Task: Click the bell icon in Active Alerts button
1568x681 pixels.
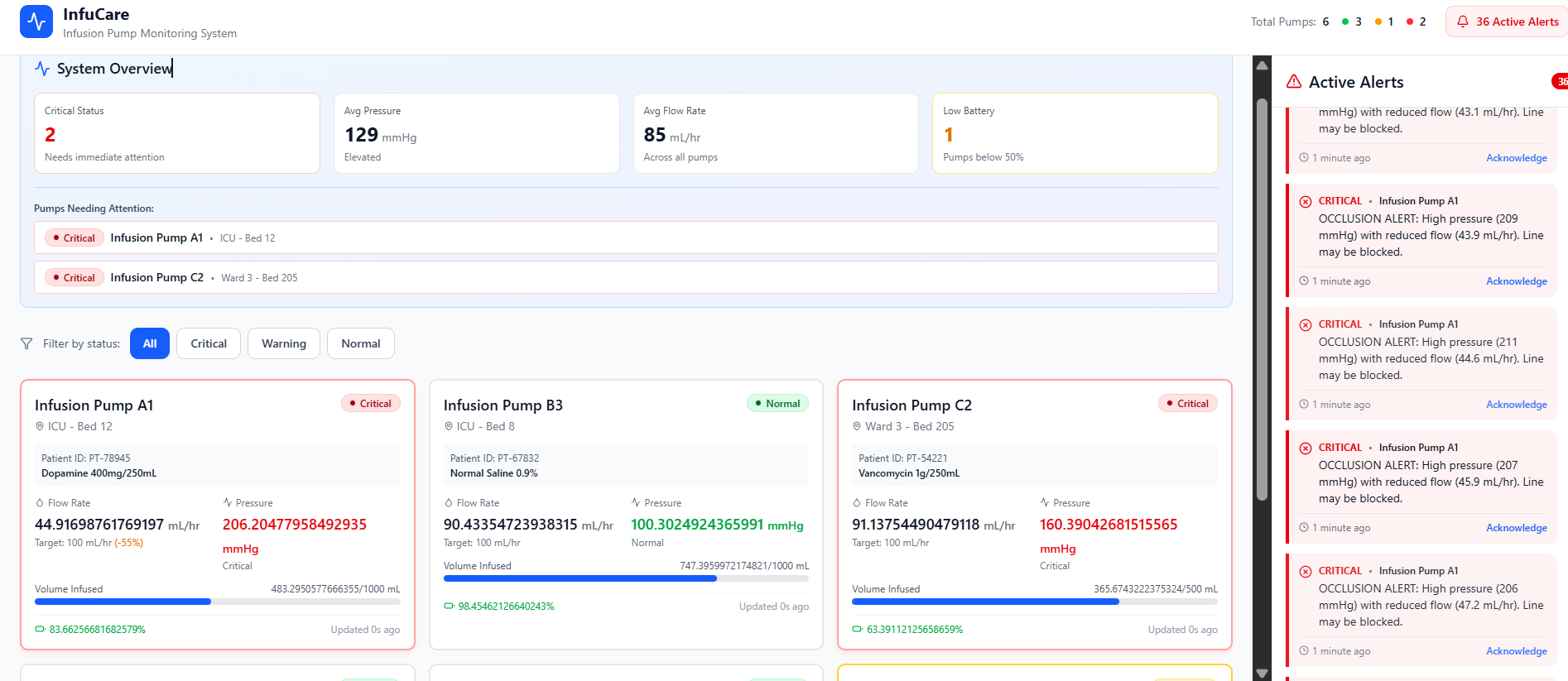Action: (x=1463, y=22)
